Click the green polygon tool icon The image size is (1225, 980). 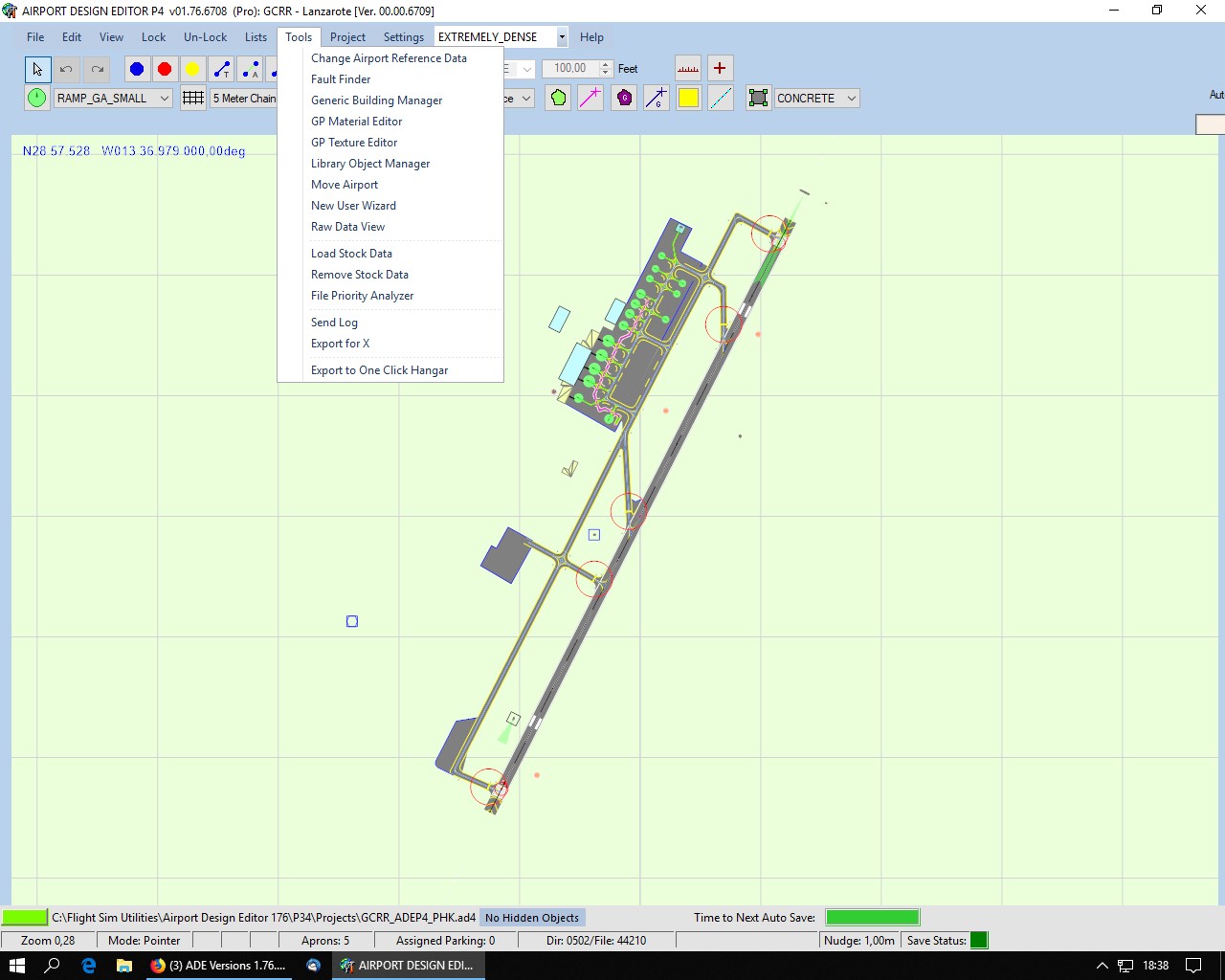[559, 98]
